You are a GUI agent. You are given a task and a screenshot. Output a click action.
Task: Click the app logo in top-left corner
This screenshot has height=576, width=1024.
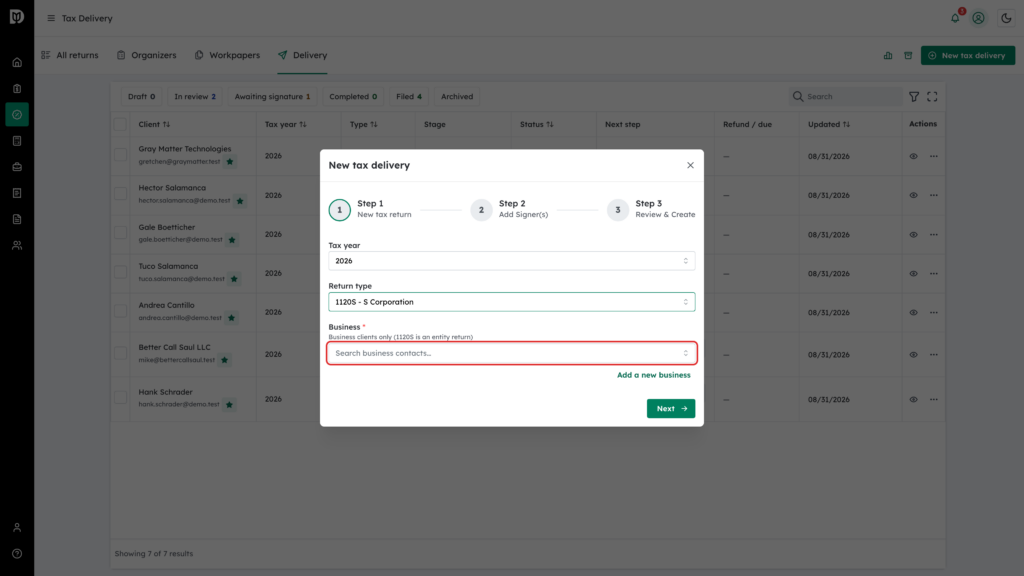17,16
